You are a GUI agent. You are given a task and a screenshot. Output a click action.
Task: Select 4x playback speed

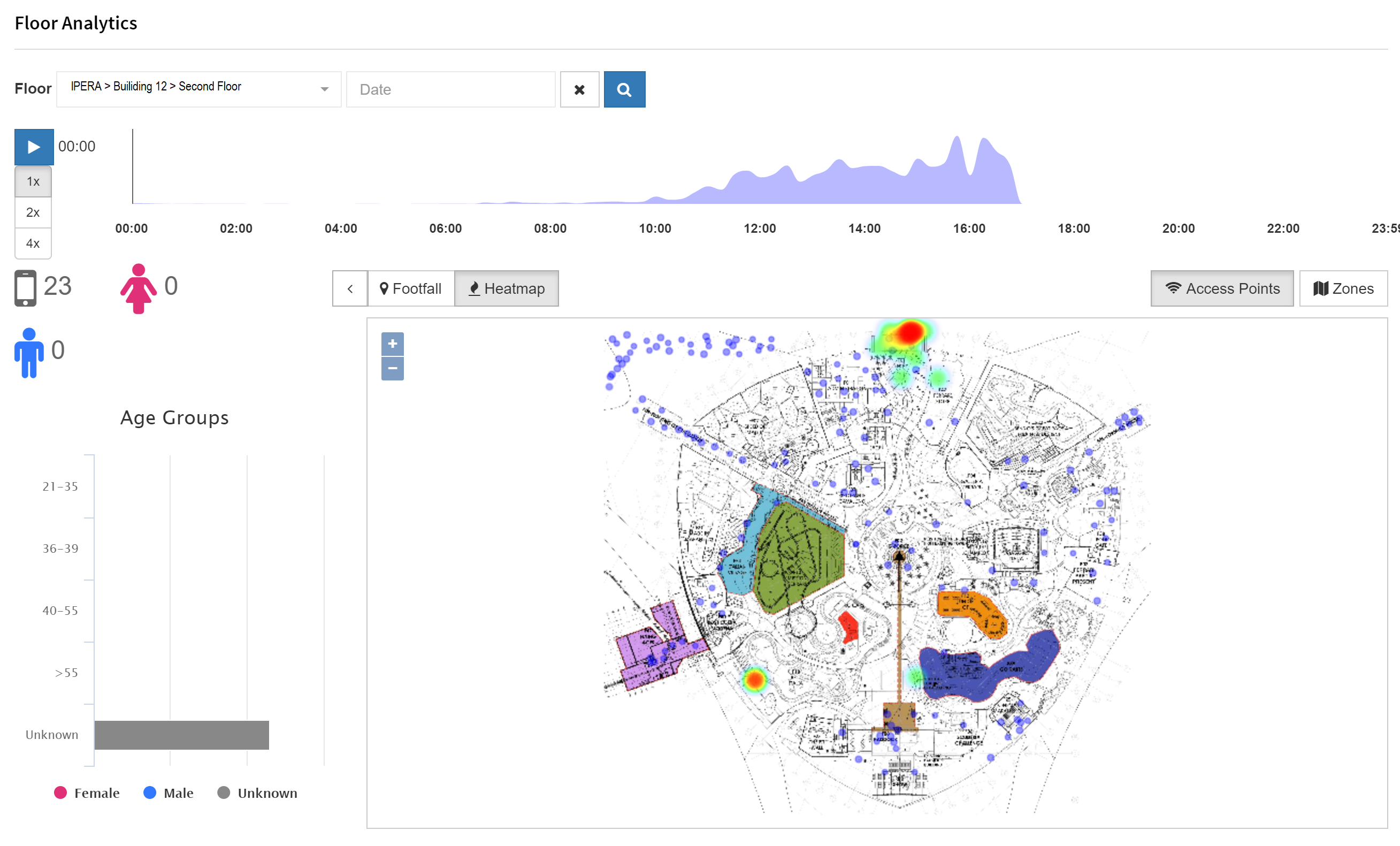33,244
